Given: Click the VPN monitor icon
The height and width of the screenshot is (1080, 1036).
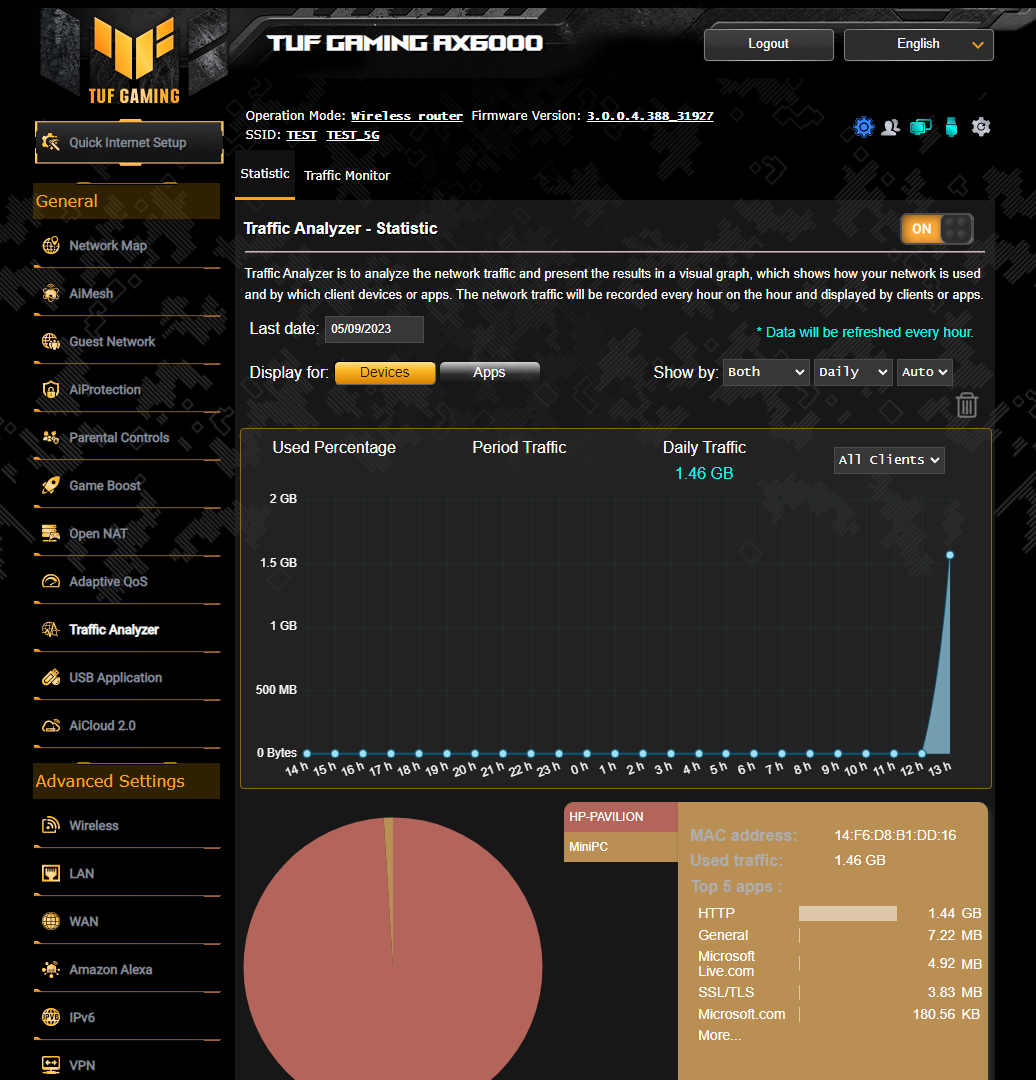Looking at the screenshot, I should point(51,1066).
